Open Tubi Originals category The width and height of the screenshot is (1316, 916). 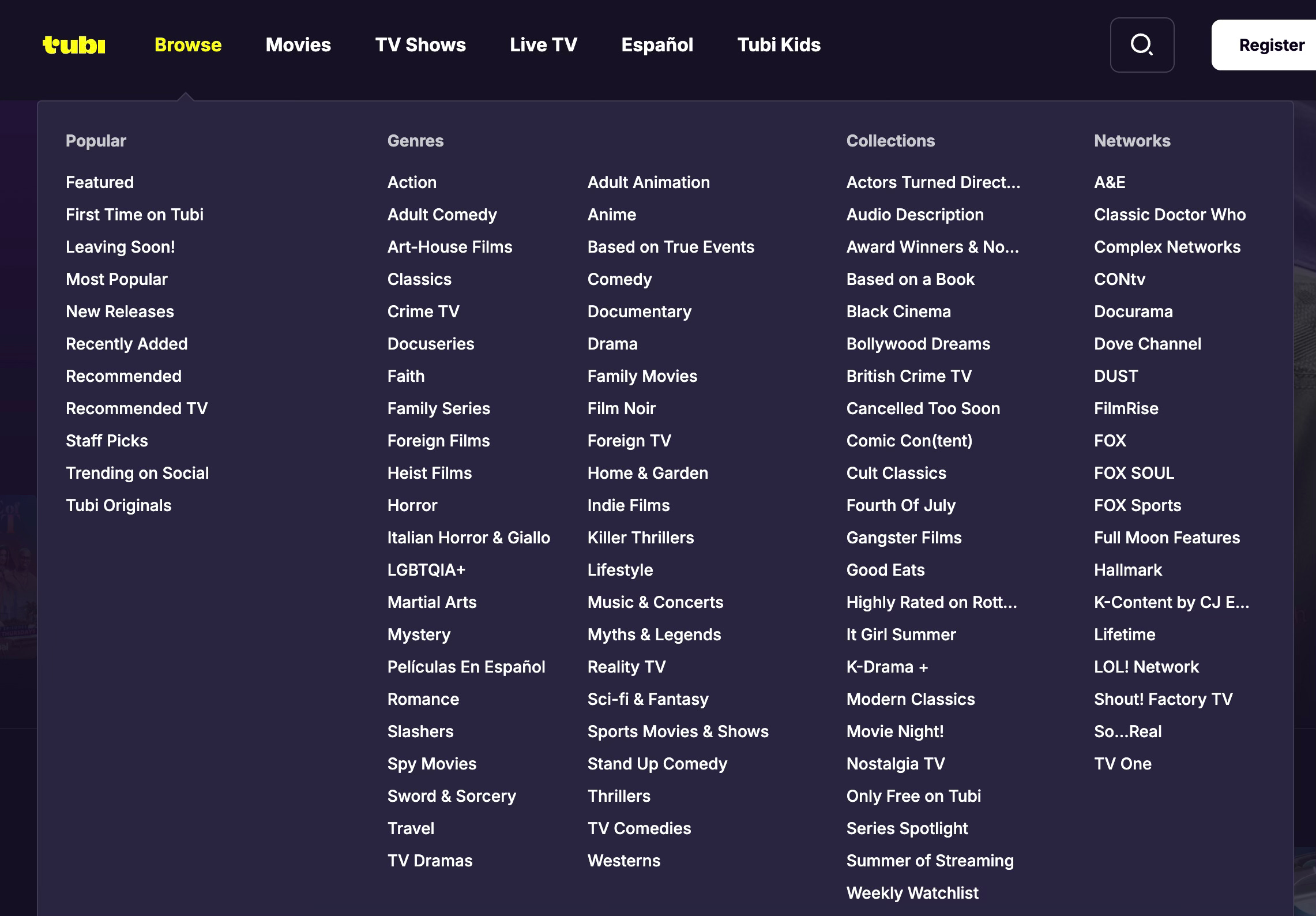(118, 505)
